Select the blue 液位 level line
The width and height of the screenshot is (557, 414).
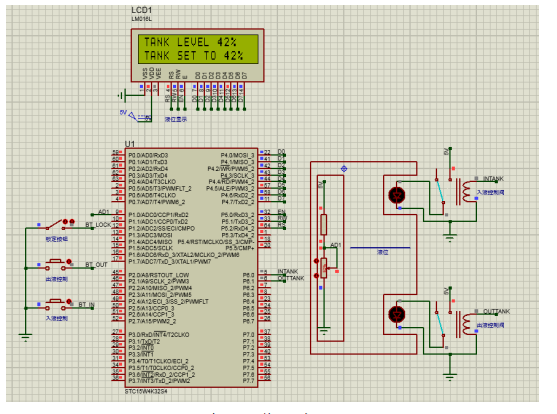pyautogui.click(x=380, y=248)
